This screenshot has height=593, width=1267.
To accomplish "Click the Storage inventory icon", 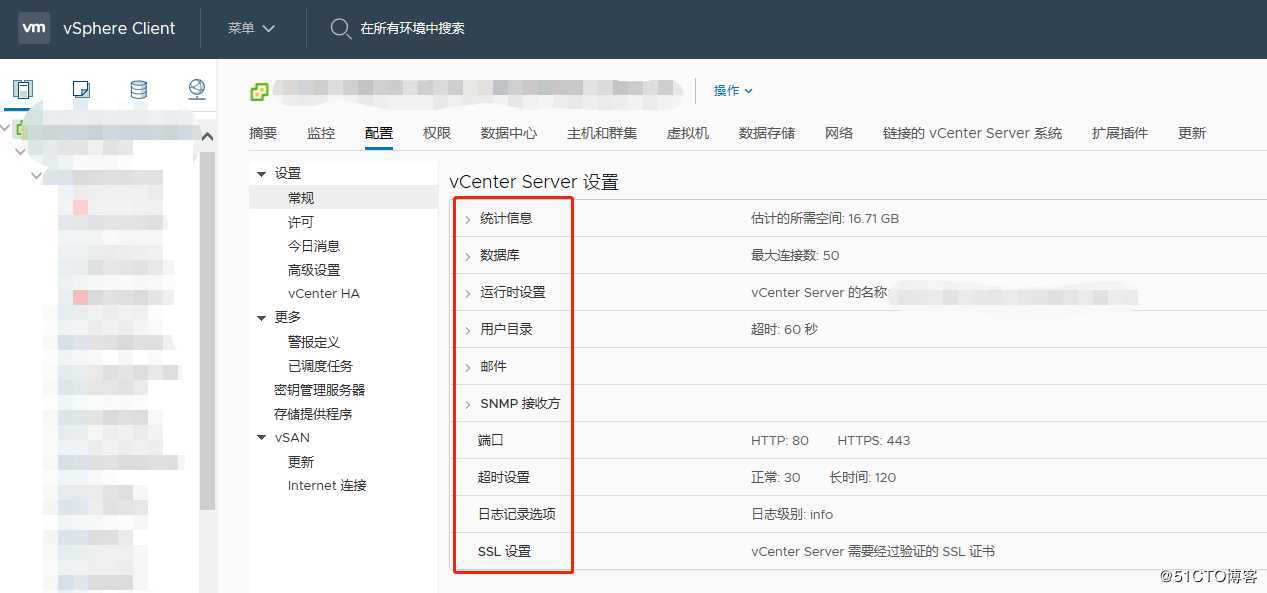I will [x=138, y=89].
